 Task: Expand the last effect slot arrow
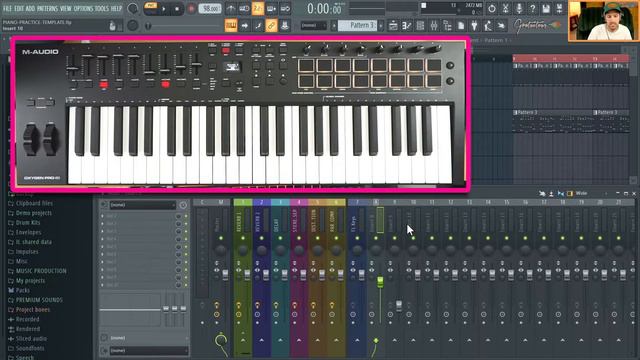[x=102, y=285]
